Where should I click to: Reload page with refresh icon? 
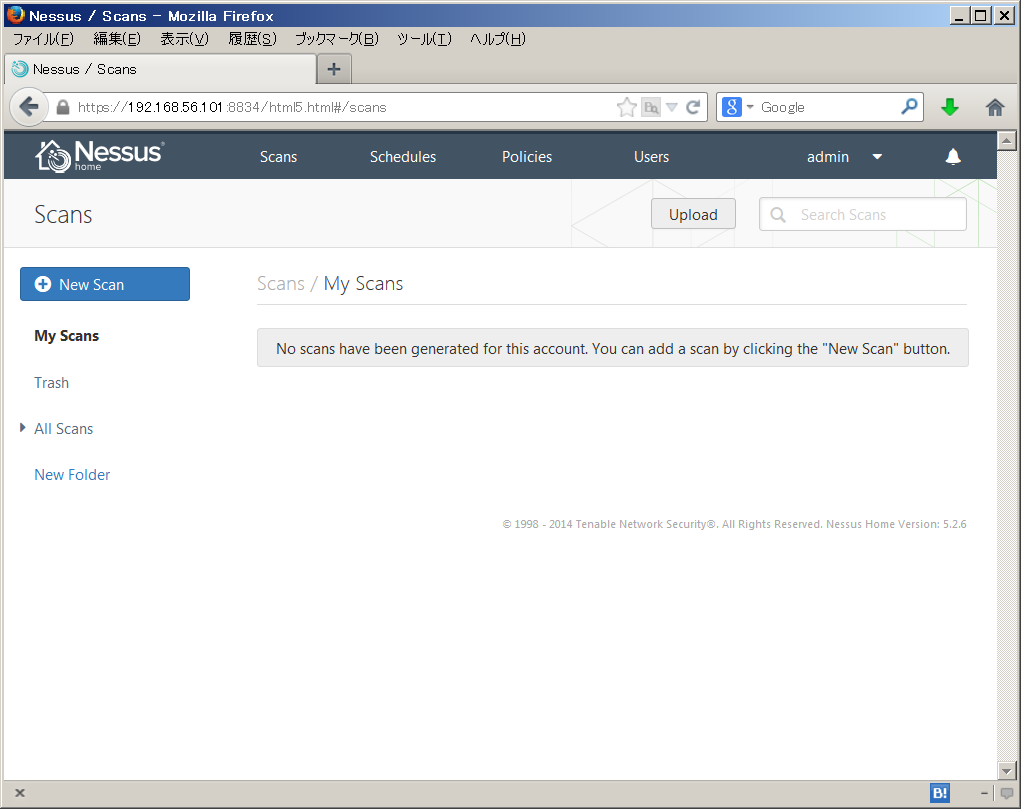693,107
